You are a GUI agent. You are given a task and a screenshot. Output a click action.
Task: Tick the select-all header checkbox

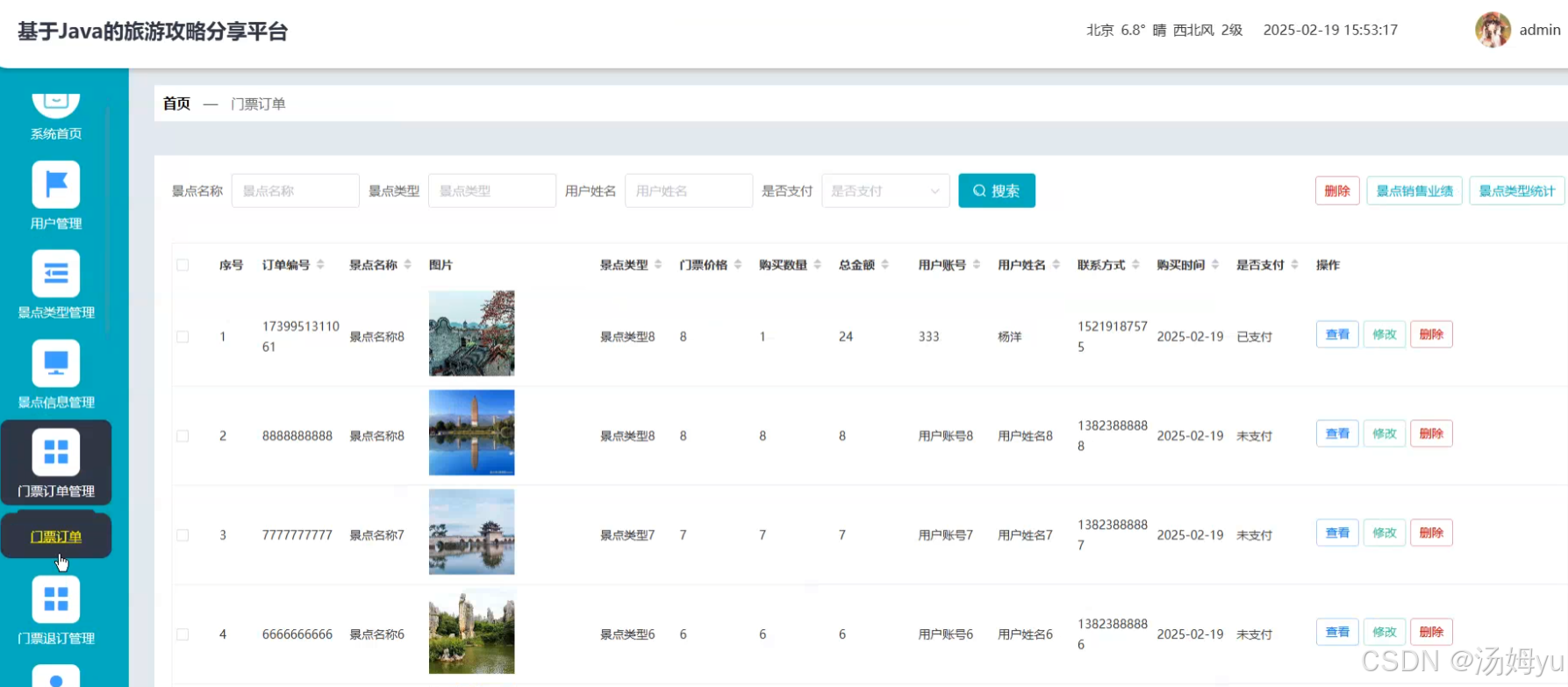point(183,265)
